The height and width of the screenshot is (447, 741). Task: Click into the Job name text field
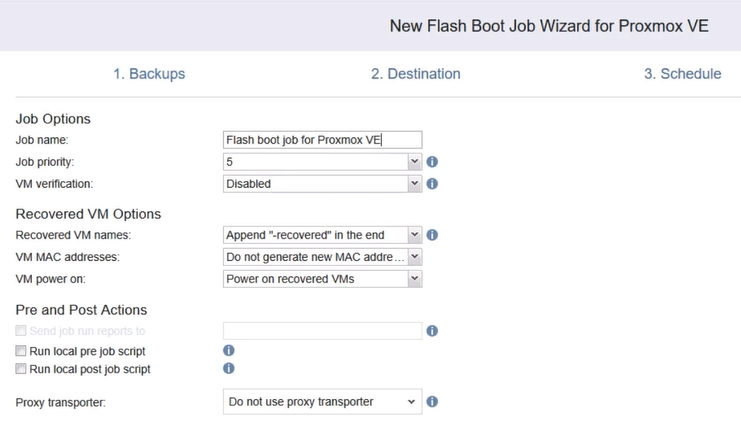point(322,140)
